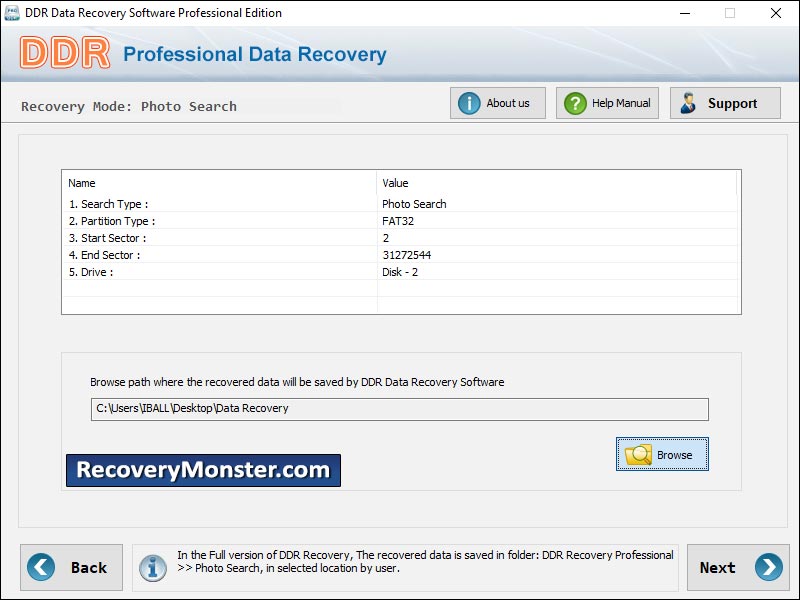Open Help Manual question mark icon

pos(575,103)
